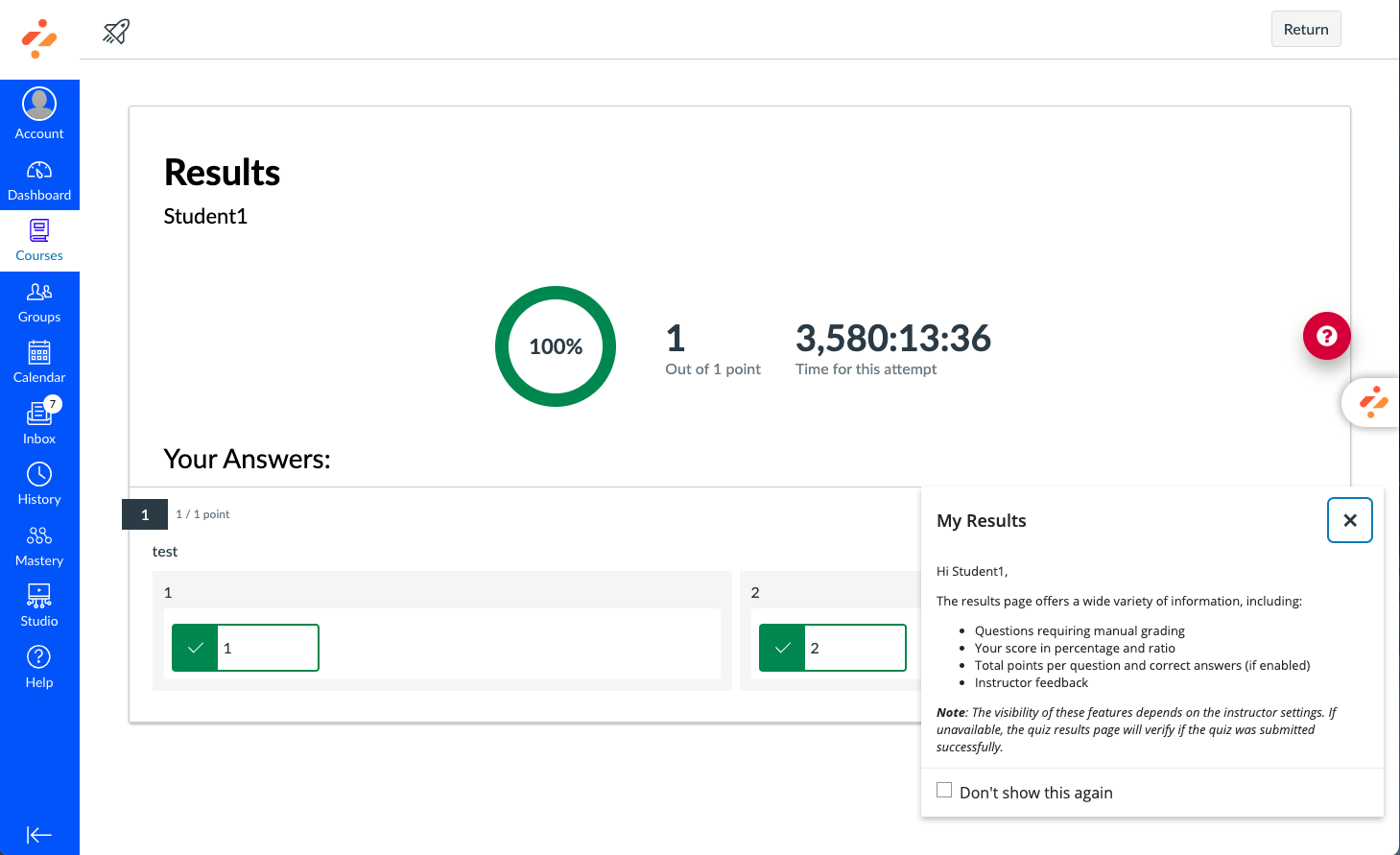Open the Account menu
Screen dimensions: 1400x855
click(39, 114)
